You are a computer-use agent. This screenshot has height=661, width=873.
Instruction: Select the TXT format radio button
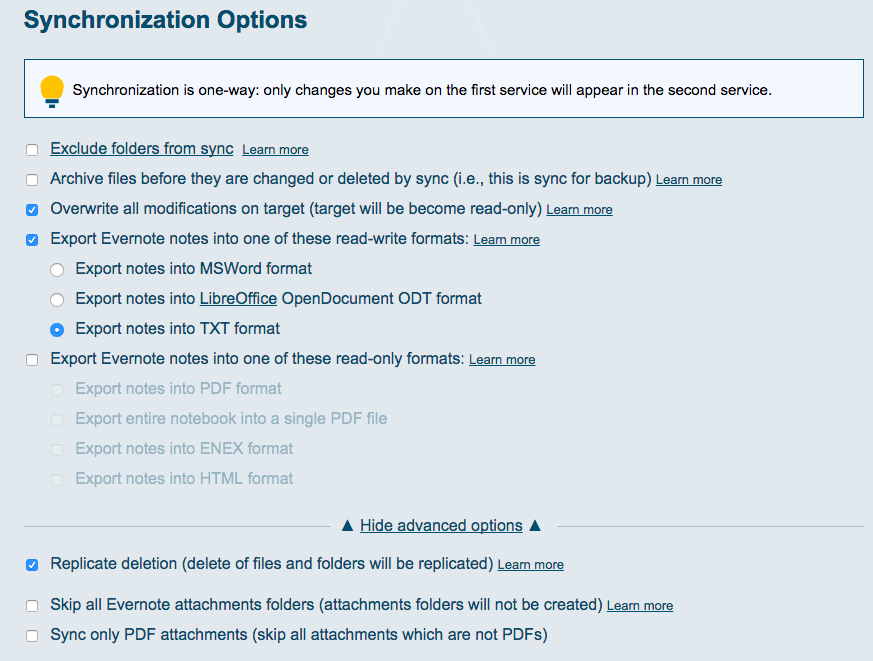click(x=57, y=329)
